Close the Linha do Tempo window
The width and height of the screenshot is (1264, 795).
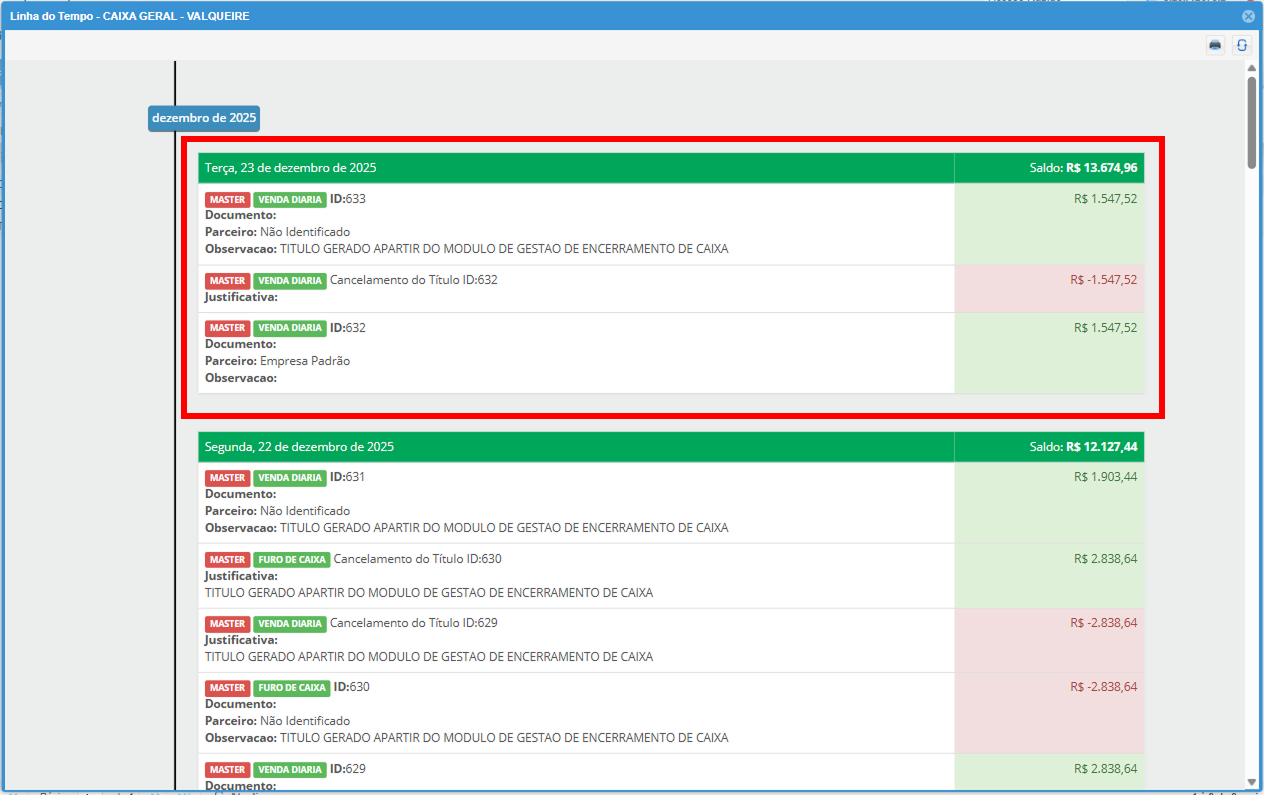pos(1248,16)
